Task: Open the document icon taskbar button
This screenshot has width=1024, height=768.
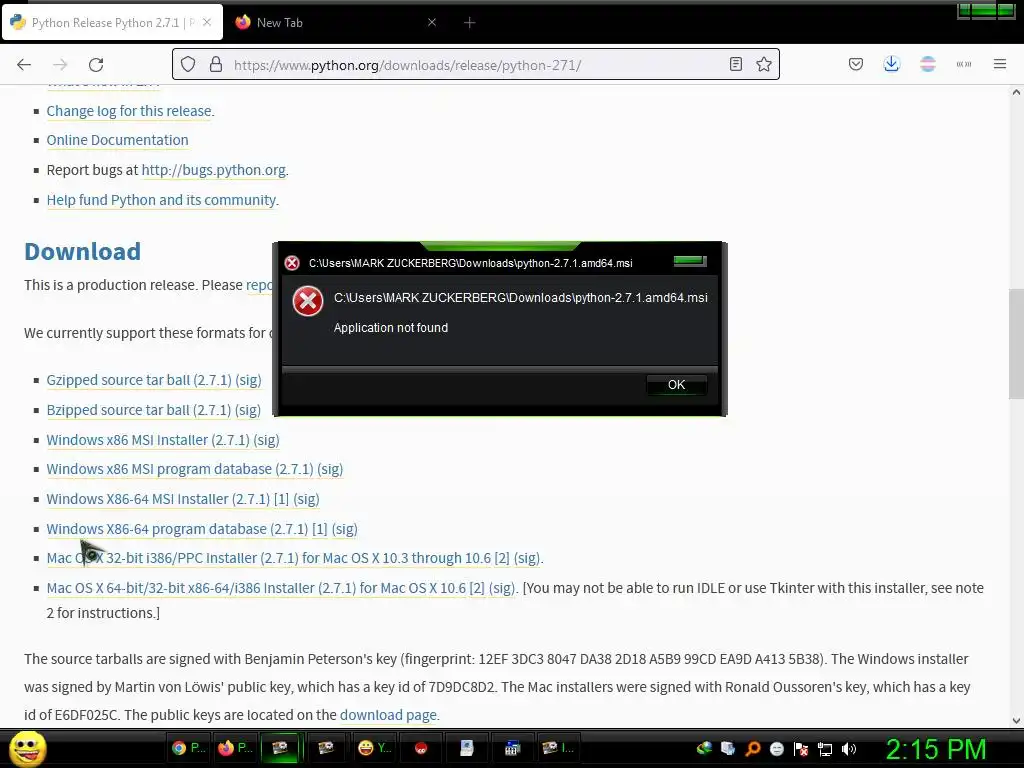Action: click(x=466, y=748)
